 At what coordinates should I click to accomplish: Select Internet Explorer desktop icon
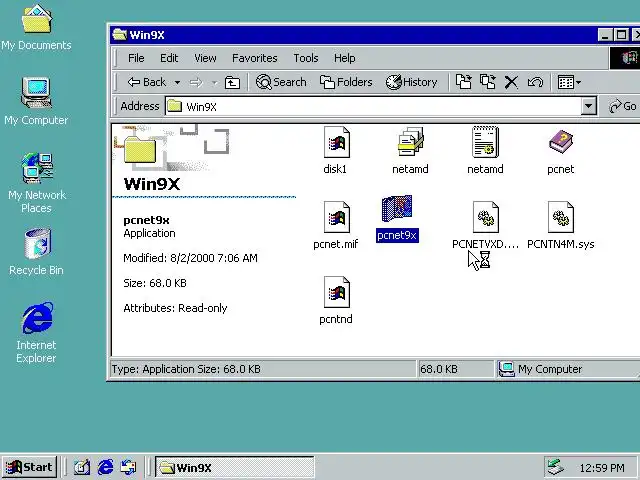coord(37,333)
